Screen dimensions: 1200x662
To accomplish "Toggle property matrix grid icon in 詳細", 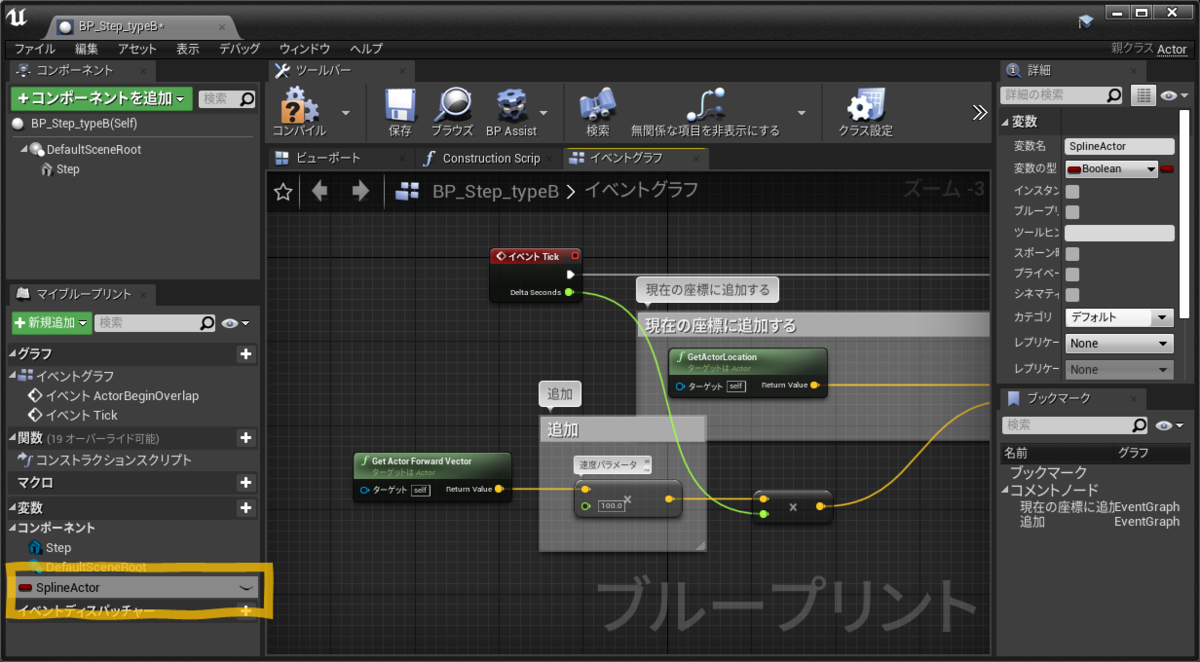I will pyautogui.click(x=1143, y=95).
